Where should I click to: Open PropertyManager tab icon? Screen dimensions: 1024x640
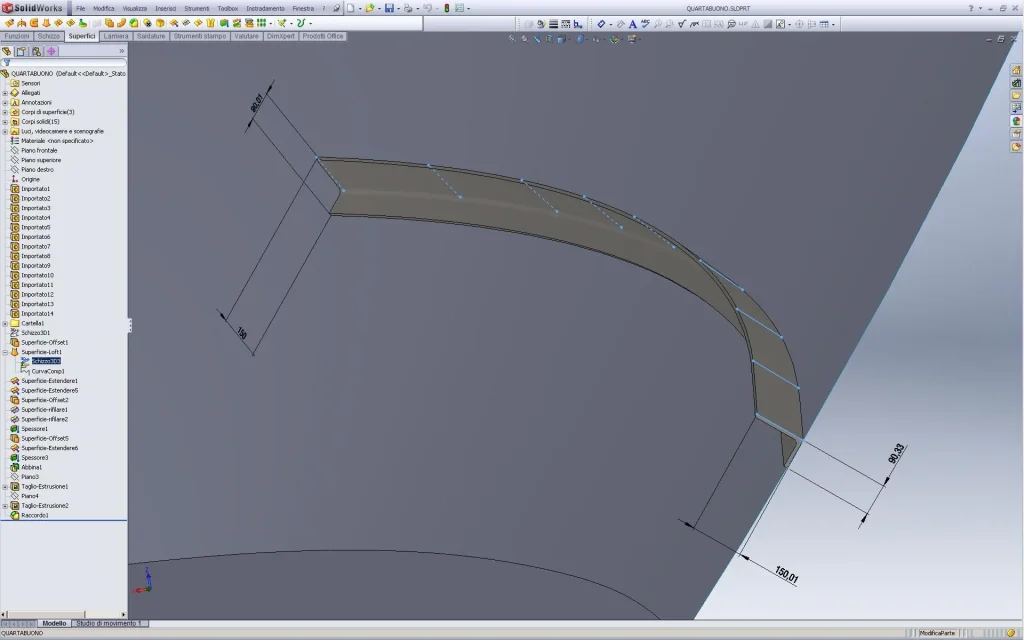tap(22, 51)
